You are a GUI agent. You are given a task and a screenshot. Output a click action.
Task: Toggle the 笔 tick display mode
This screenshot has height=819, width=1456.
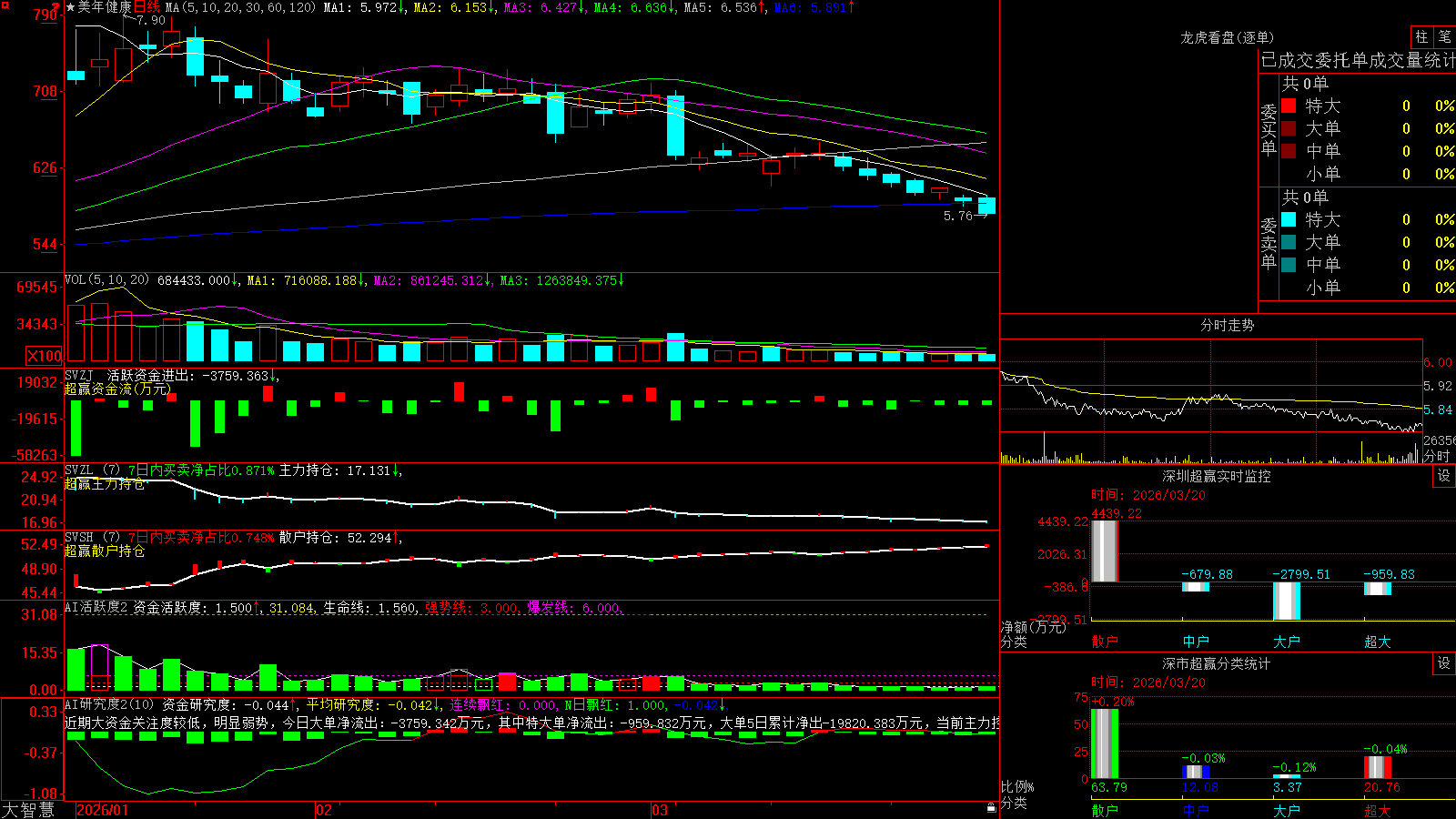1444,36
